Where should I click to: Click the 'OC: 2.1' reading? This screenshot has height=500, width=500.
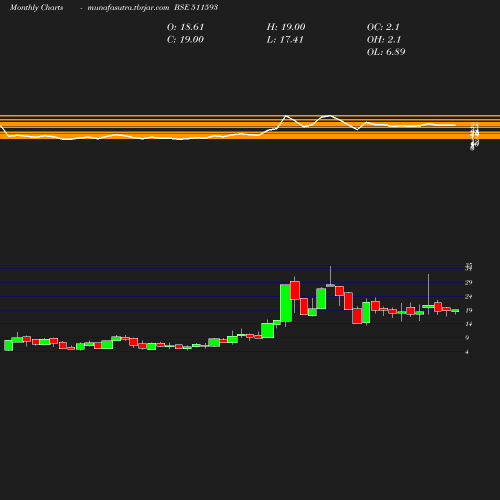click(x=383, y=27)
